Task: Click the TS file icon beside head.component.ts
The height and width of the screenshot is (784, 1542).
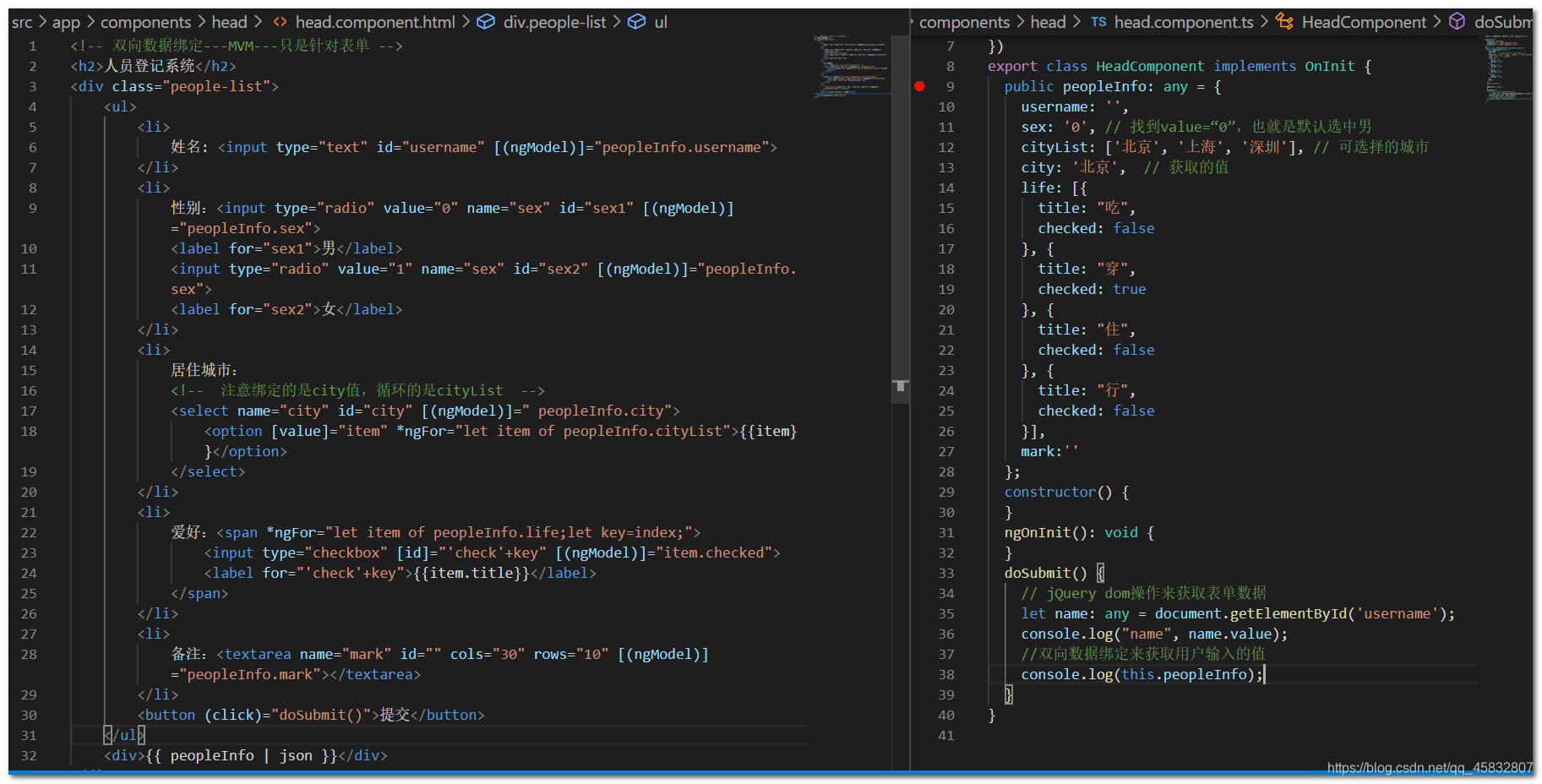Action: click(x=1098, y=22)
